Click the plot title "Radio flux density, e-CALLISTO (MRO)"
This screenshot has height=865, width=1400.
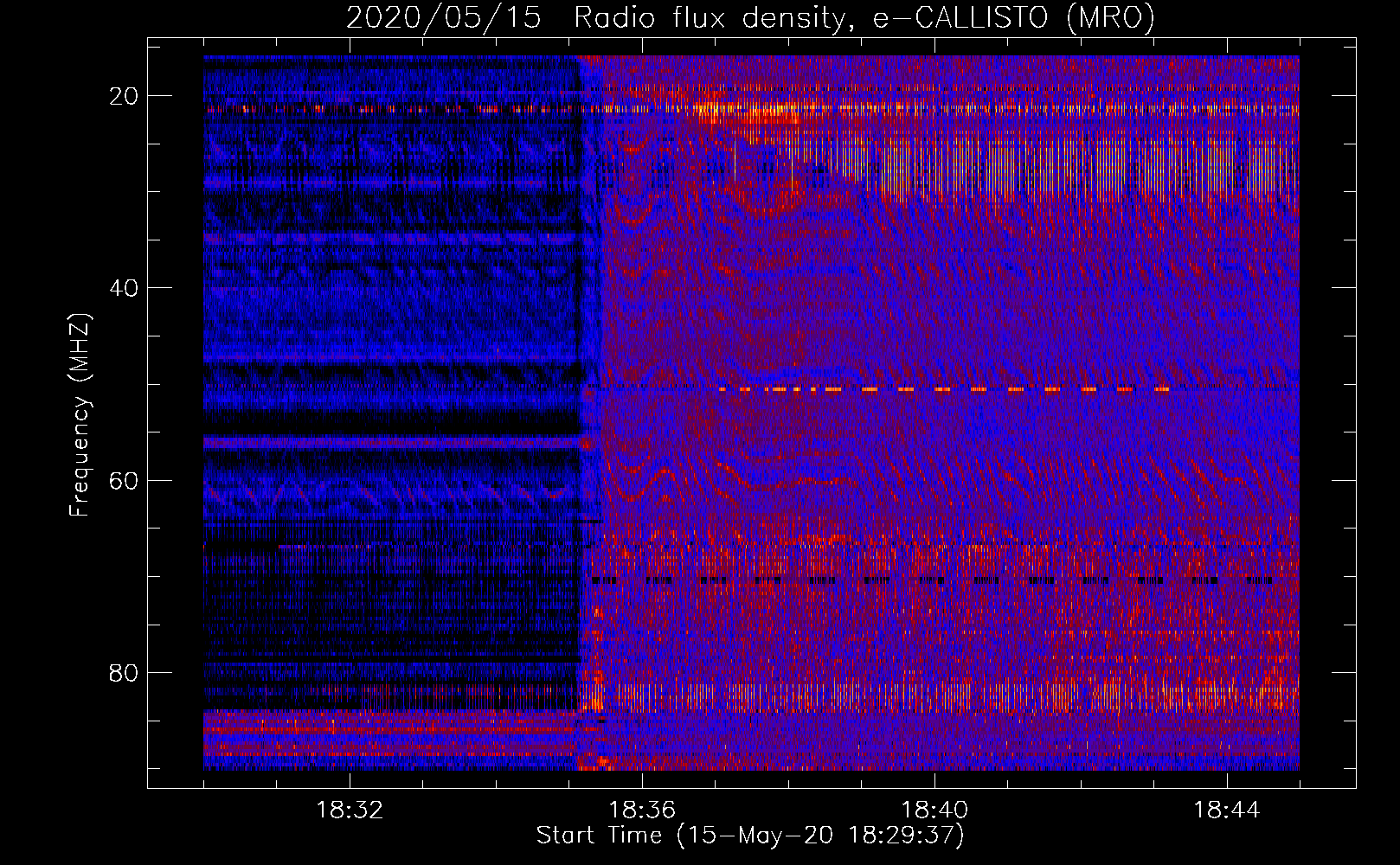[x=864, y=18]
